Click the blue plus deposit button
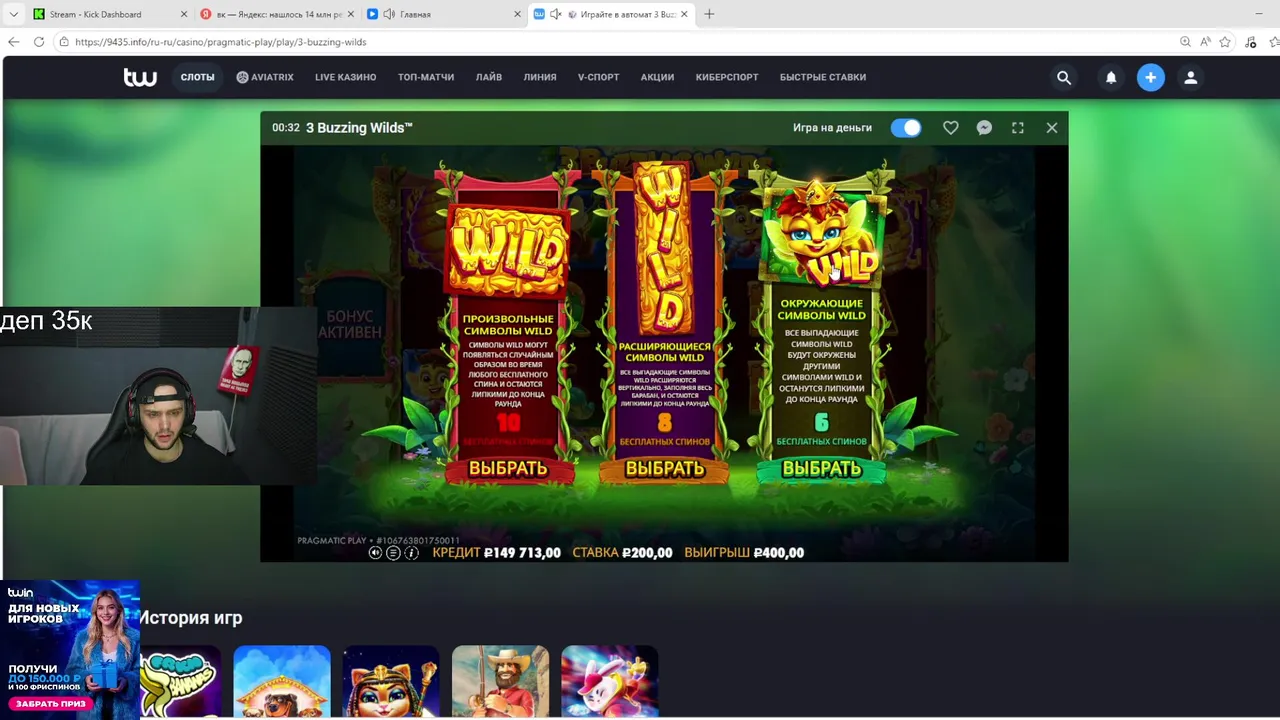The height and width of the screenshot is (720, 1280). [1150, 77]
